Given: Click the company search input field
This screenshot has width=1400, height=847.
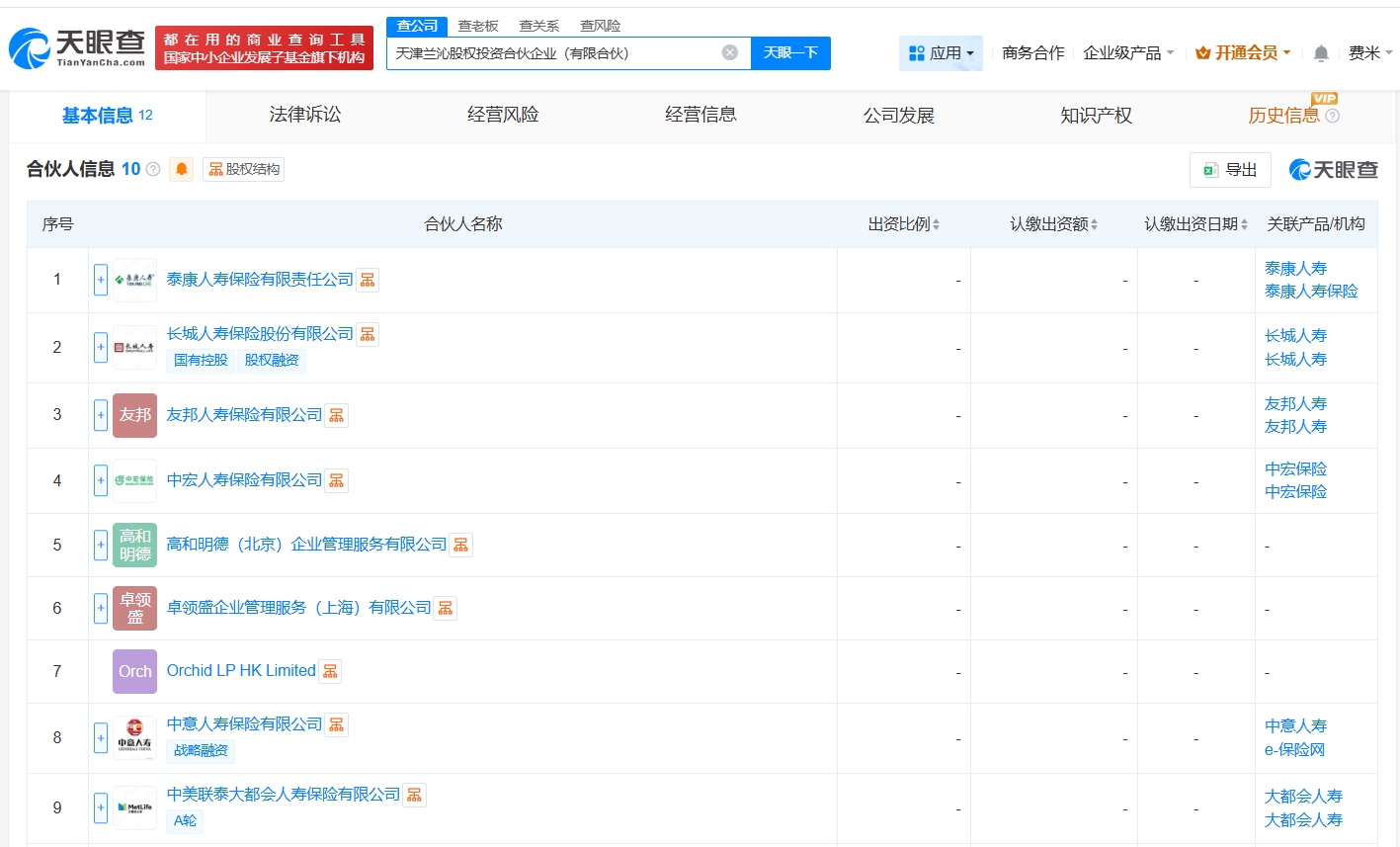Looking at the screenshot, I should [553, 53].
